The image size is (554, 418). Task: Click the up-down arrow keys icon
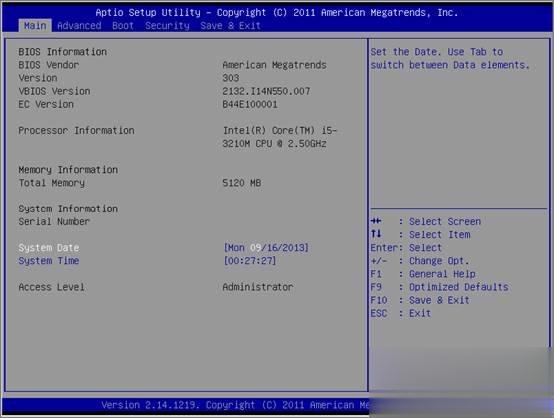[x=376, y=234]
